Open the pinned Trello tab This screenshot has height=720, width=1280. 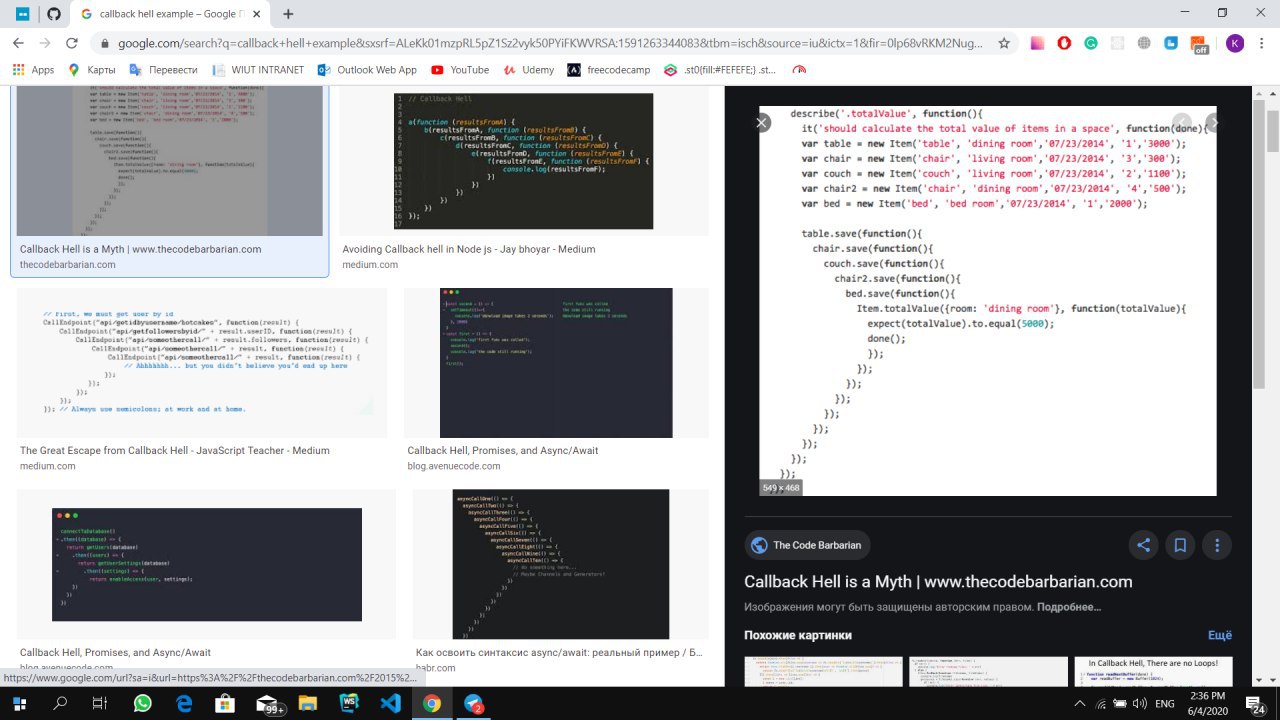tap(22, 14)
